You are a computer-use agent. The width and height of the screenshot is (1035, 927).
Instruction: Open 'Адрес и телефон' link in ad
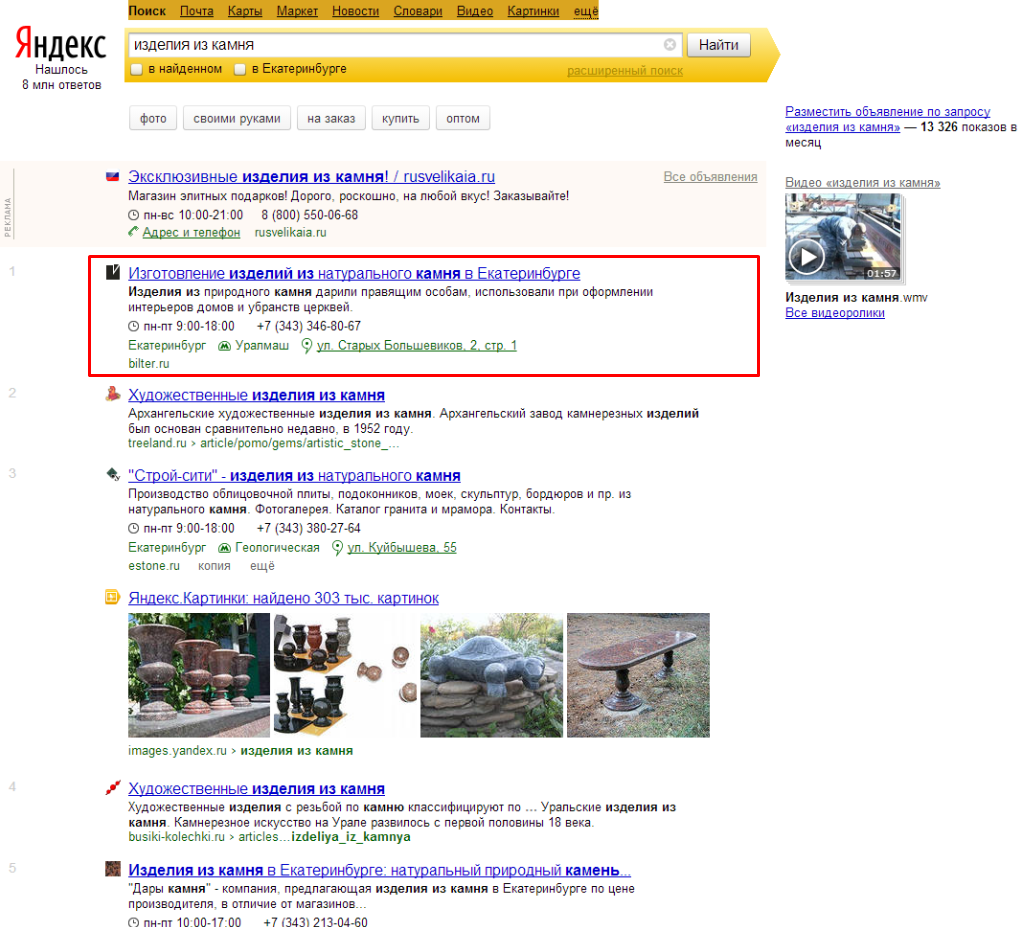point(191,232)
